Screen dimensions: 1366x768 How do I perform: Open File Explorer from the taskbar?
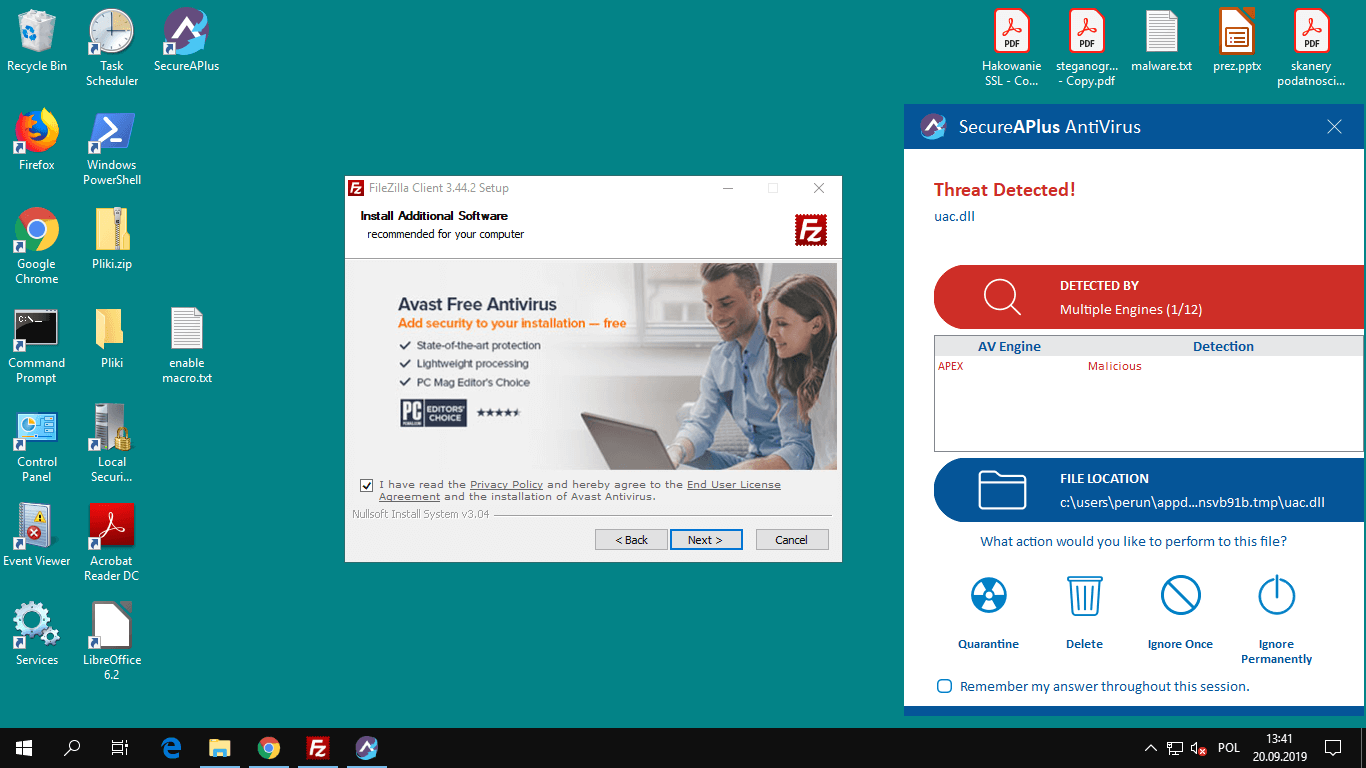(x=220, y=747)
